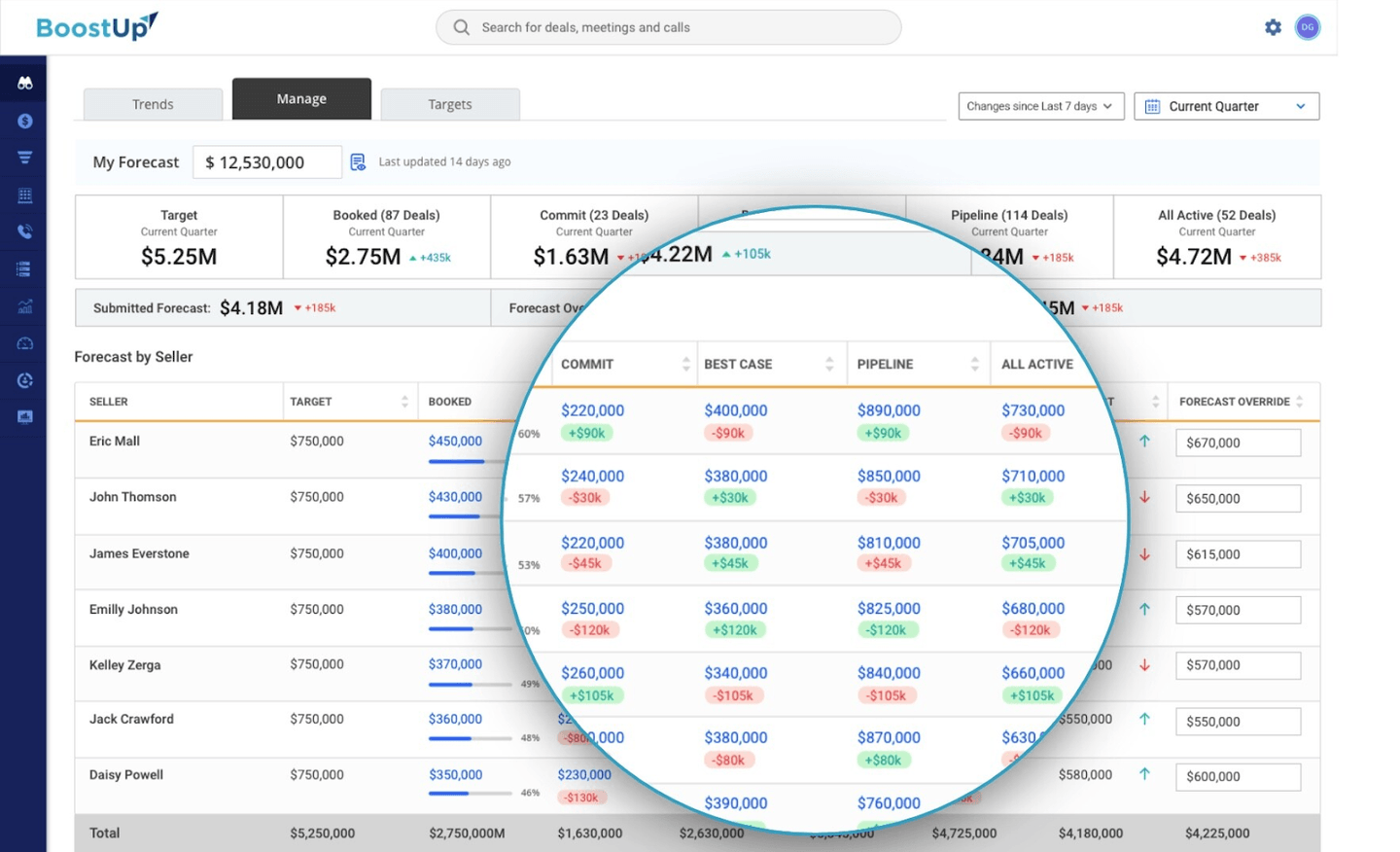The height and width of the screenshot is (852, 1400).
Task: Expand the Changes since Last 7 days dropdown
Action: pyautogui.click(x=1041, y=106)
